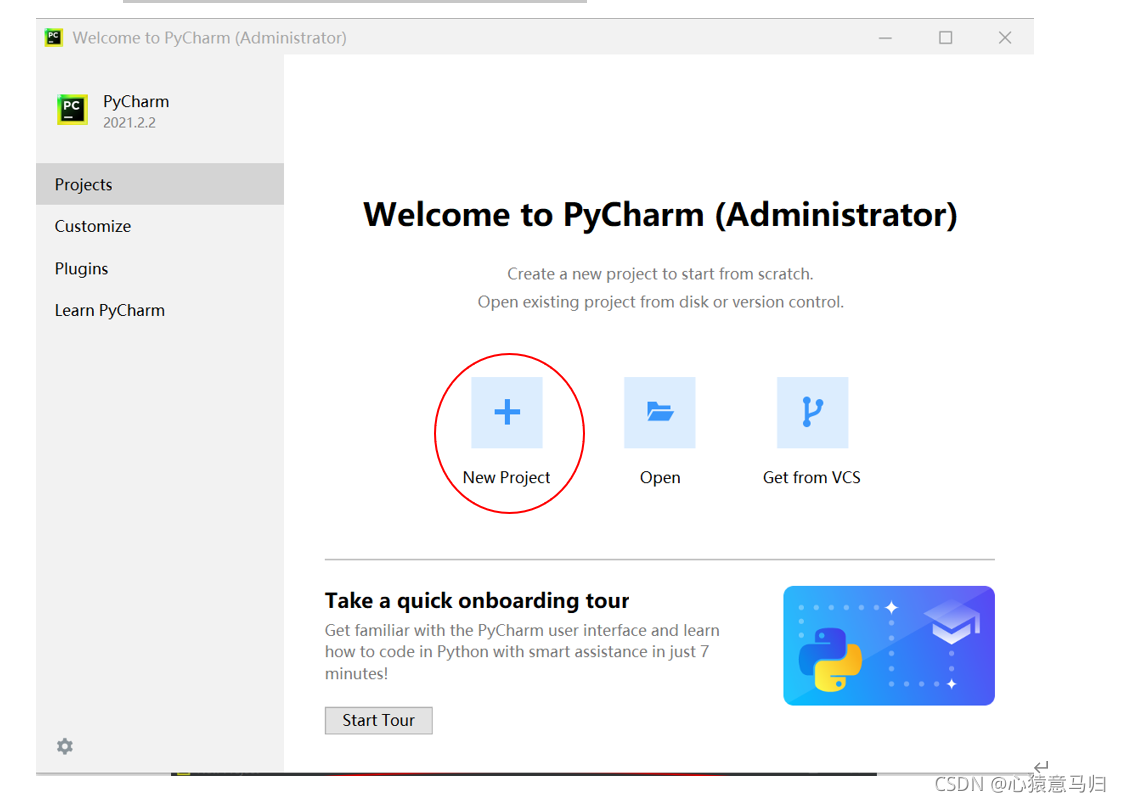Click the Open label text
The image size is (1121, 802).
coord(660,477)
